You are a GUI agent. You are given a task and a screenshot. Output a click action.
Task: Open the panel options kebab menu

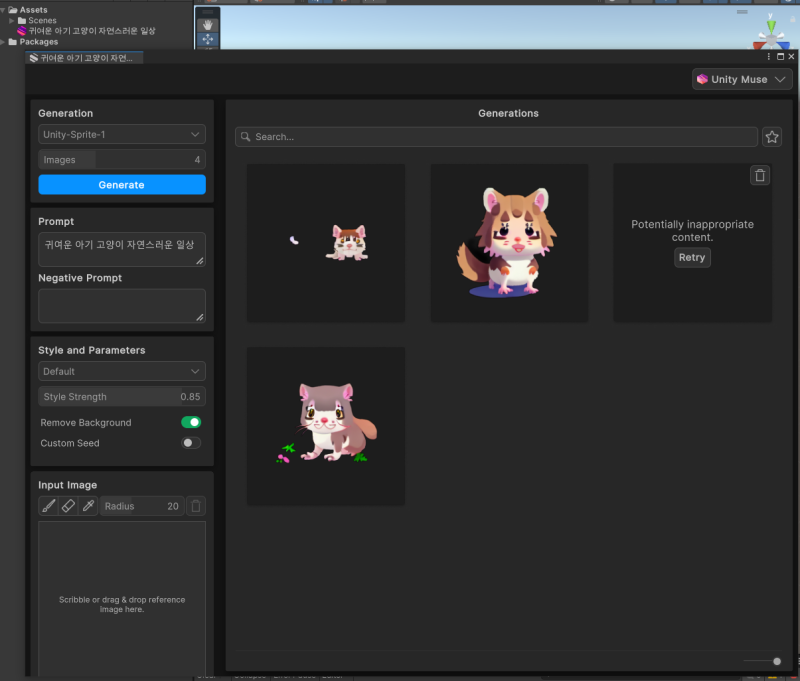768,57
